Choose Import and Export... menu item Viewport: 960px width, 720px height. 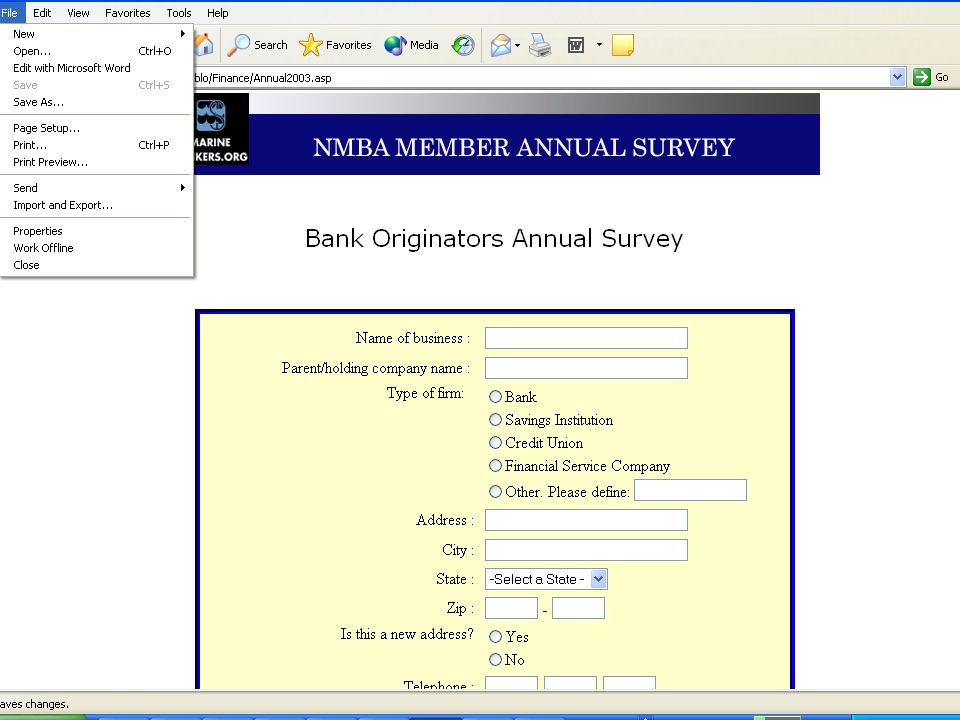(x=98, y=205)
